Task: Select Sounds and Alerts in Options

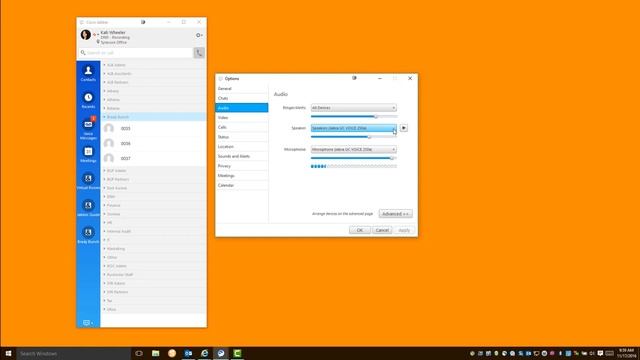Action: (242, 156)
